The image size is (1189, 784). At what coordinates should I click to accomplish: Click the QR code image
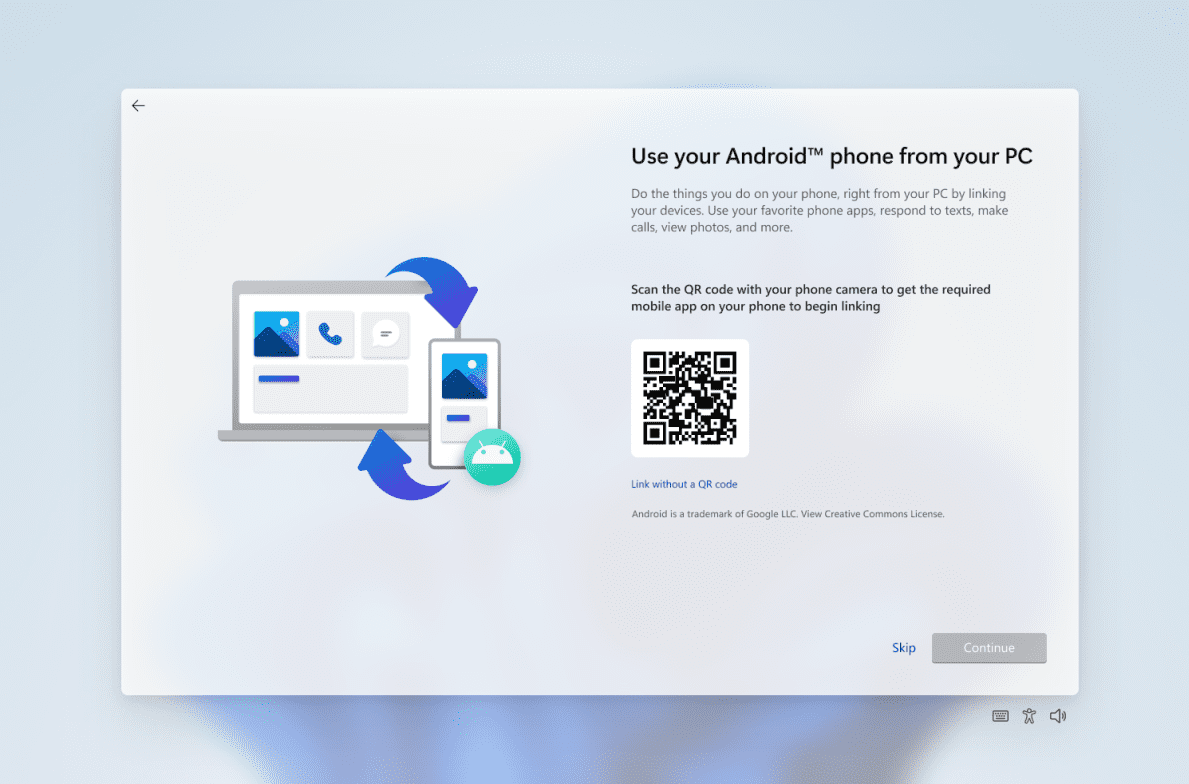690,398
